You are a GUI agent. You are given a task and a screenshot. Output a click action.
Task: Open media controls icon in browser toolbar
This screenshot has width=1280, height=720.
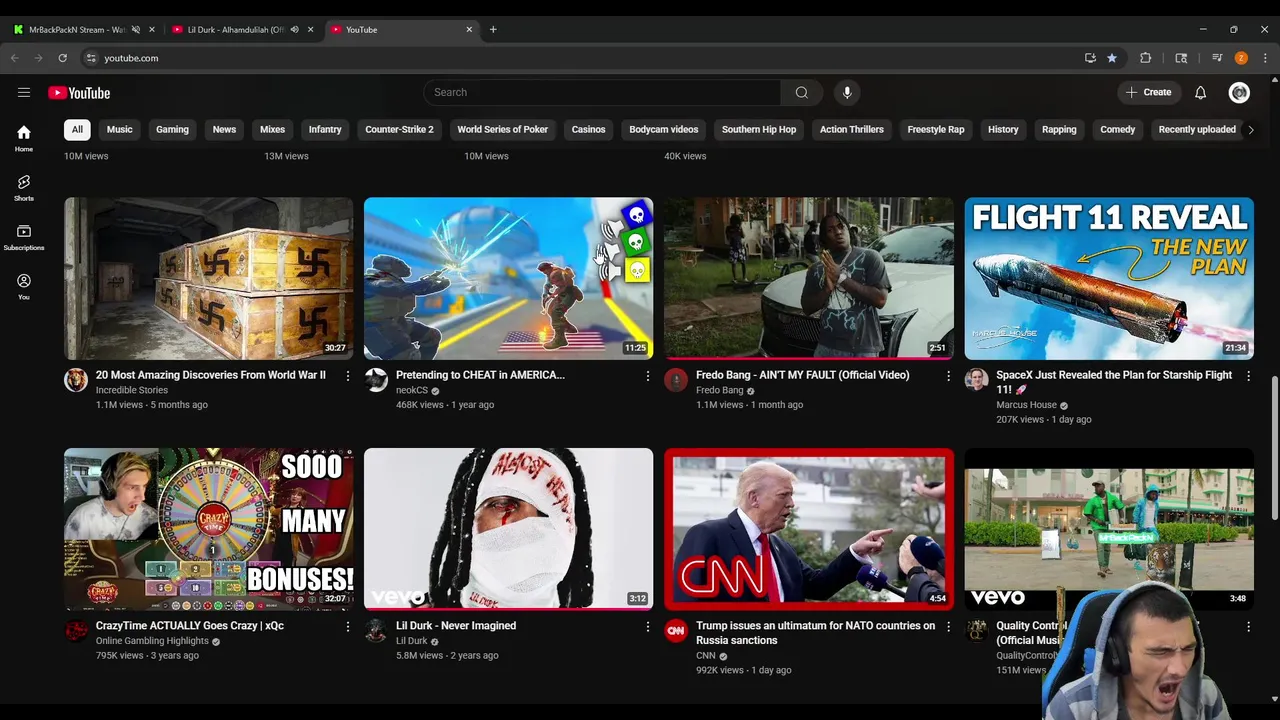(x=1217, y=58)
